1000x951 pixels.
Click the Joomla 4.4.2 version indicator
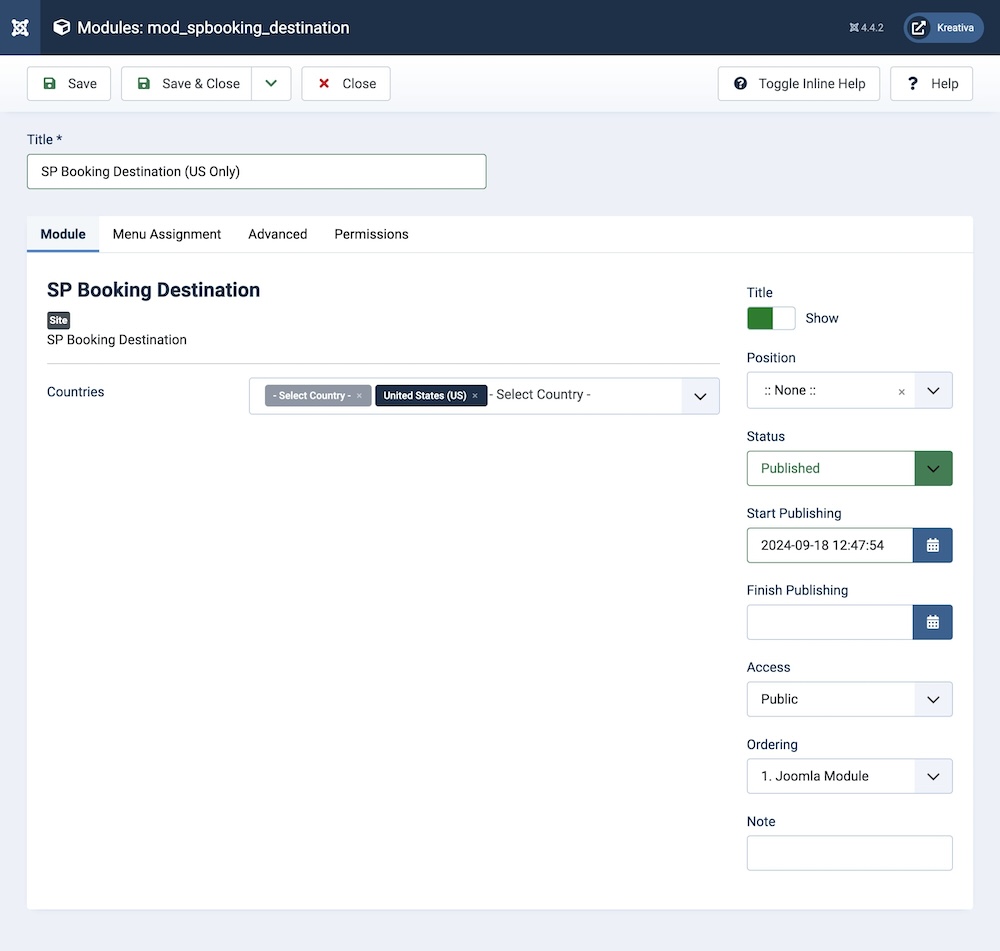(x=866, y=28)
